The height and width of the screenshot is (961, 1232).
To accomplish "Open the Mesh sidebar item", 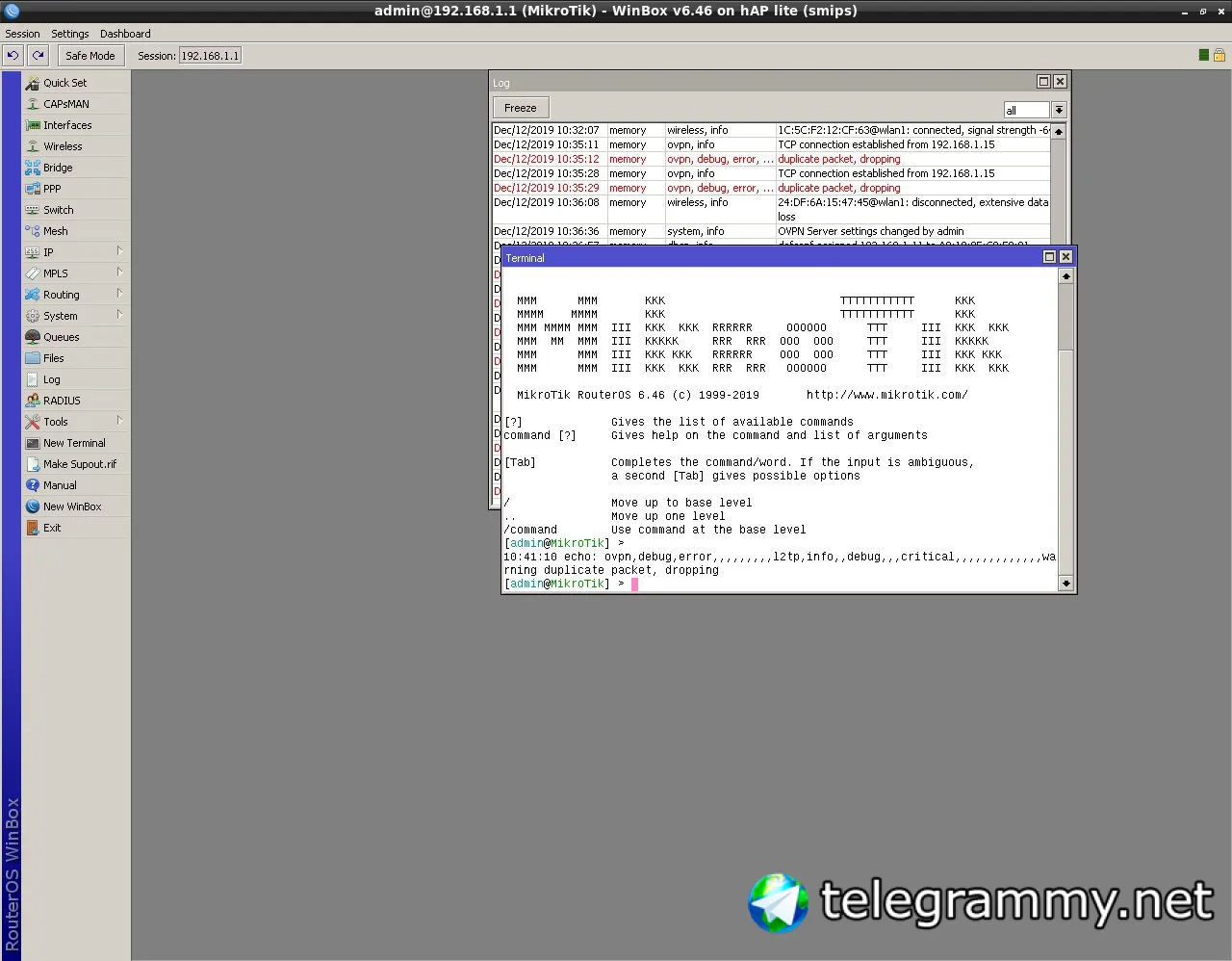I will click(x=76, y=231).
